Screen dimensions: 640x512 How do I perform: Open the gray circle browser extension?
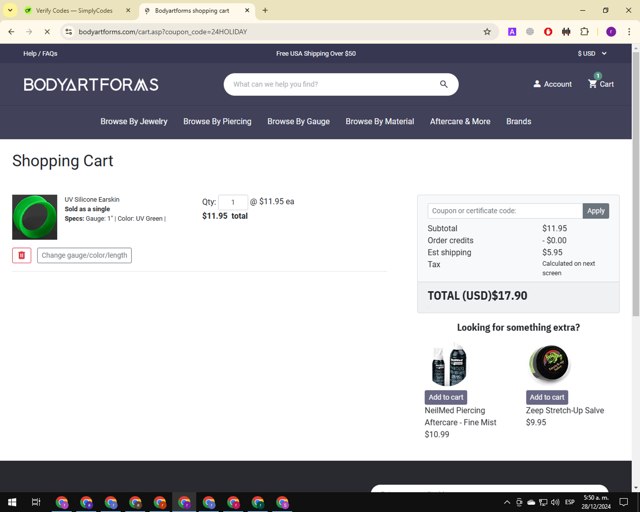coord(530,31)
